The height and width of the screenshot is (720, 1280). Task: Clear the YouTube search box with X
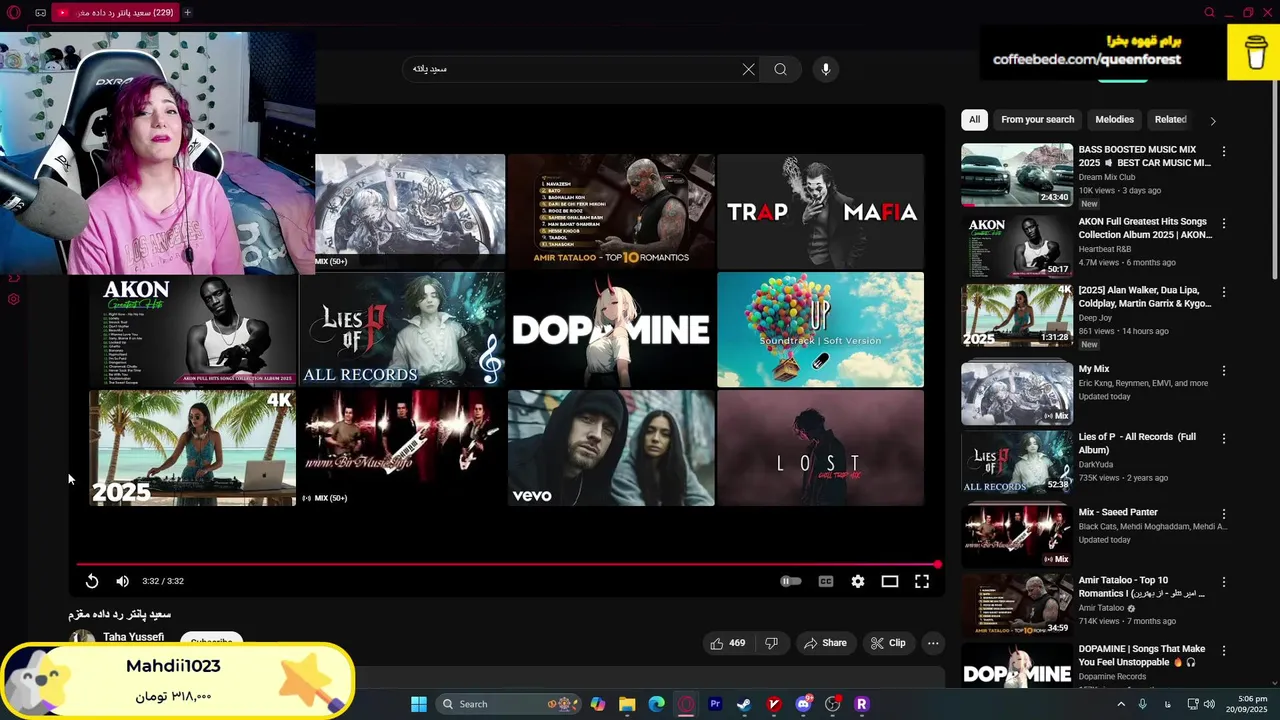748,69
